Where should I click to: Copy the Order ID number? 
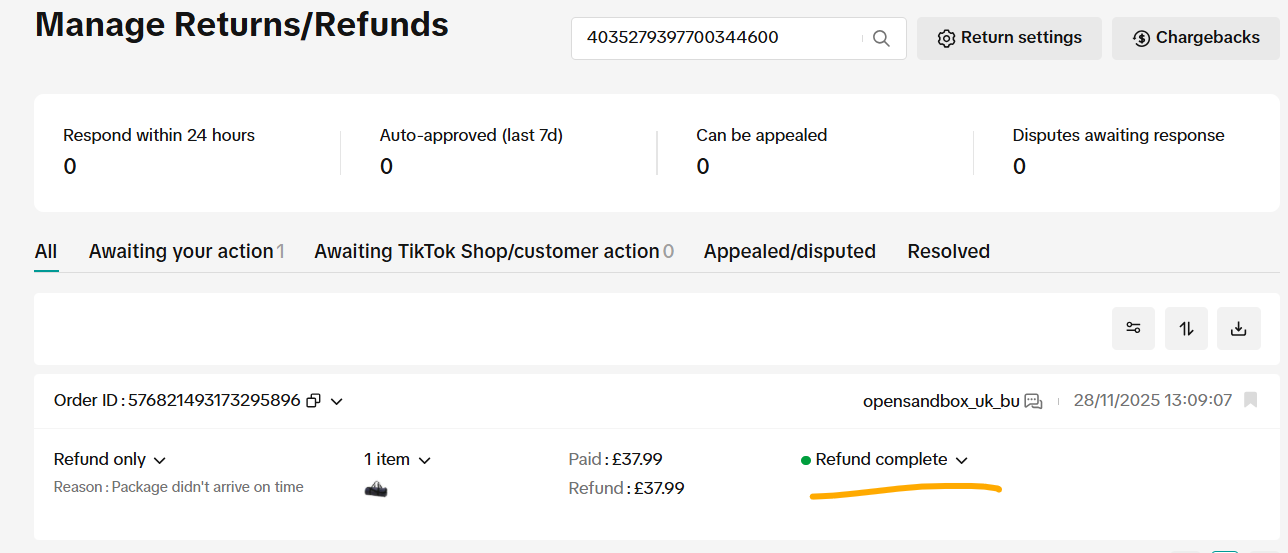[314, 401]
